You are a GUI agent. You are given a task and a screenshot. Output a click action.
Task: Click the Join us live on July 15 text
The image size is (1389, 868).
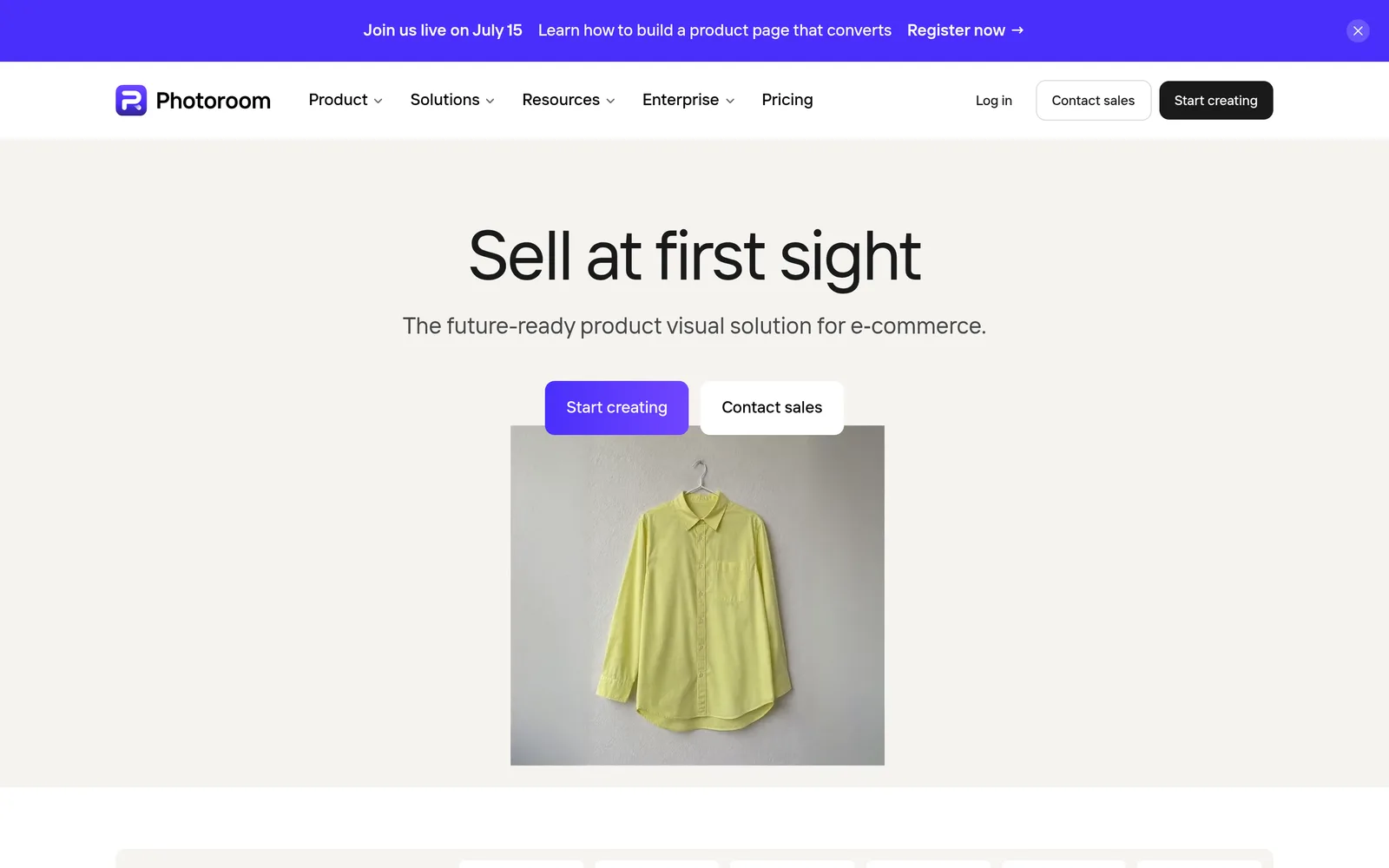click(443, 30)
